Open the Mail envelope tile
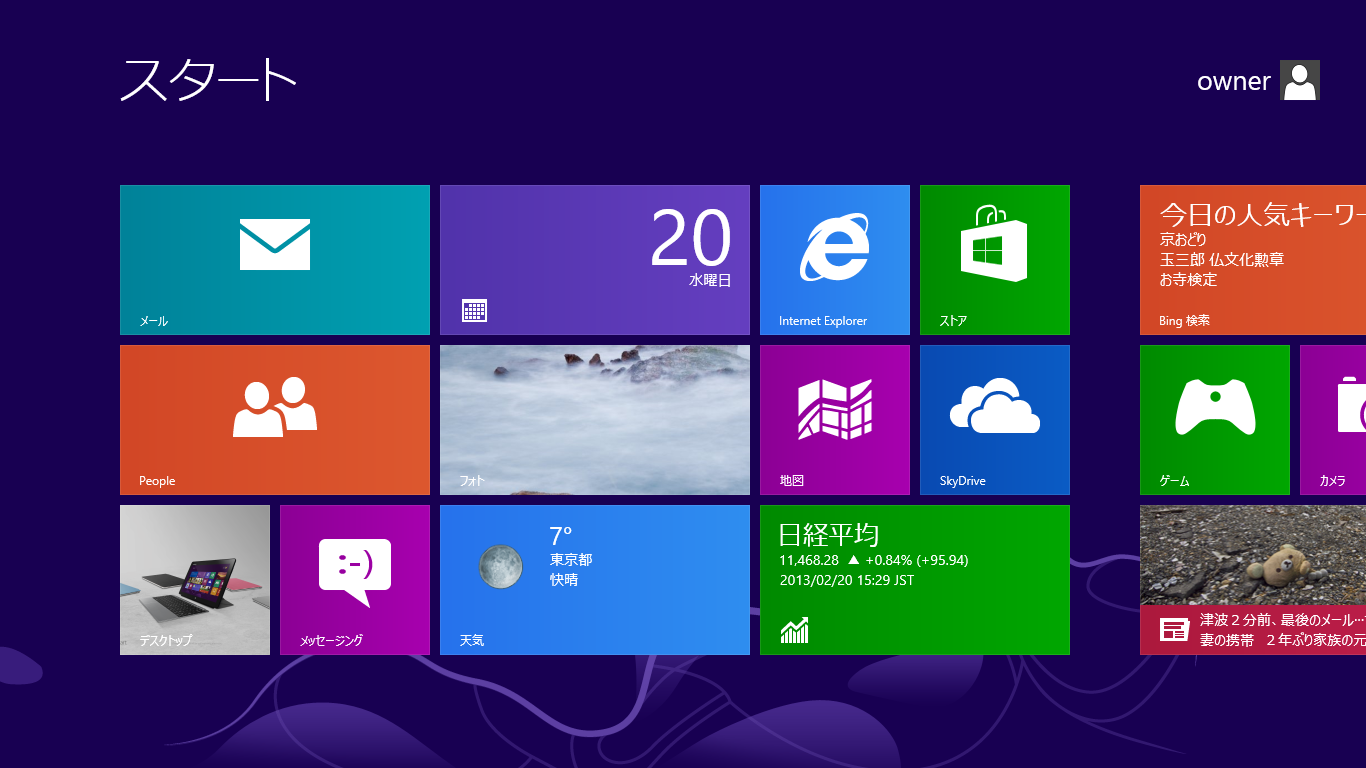 (275, 260)
